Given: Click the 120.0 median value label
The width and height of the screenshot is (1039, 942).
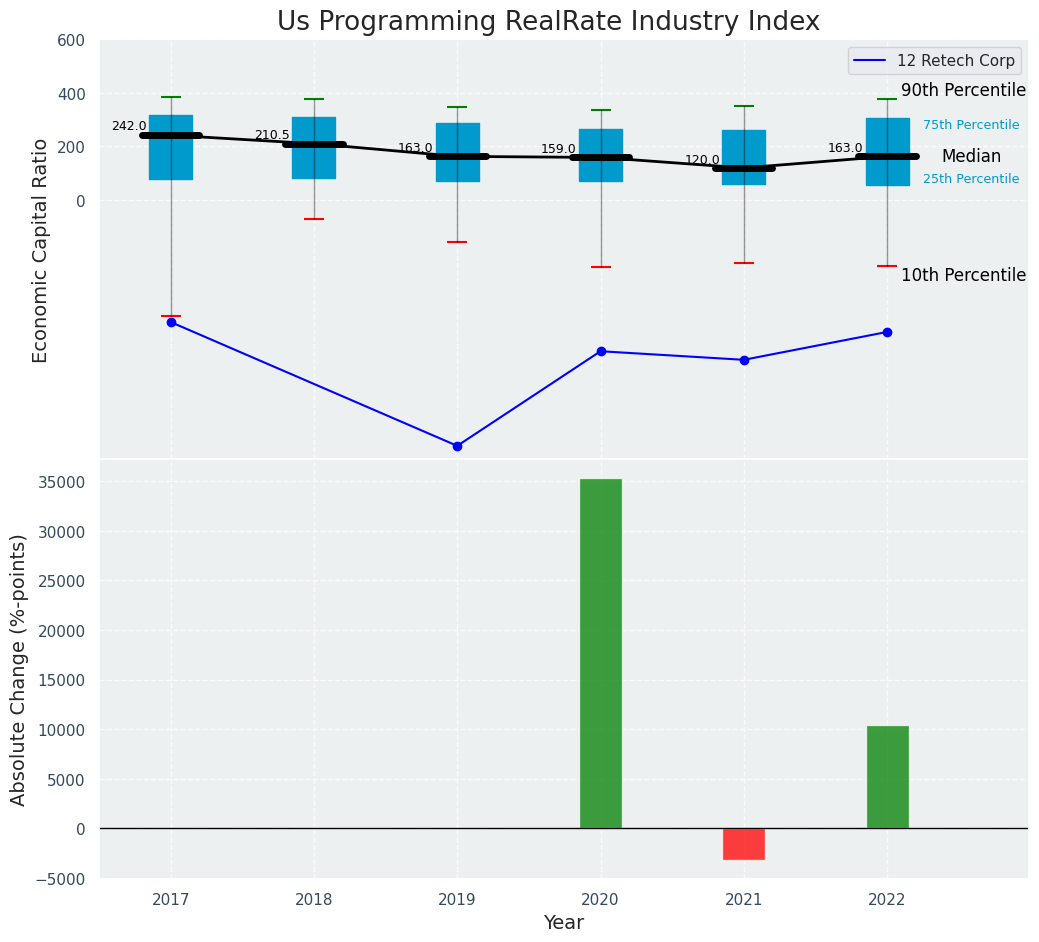Looking at the screenshot, I should [x=702, y=160].
